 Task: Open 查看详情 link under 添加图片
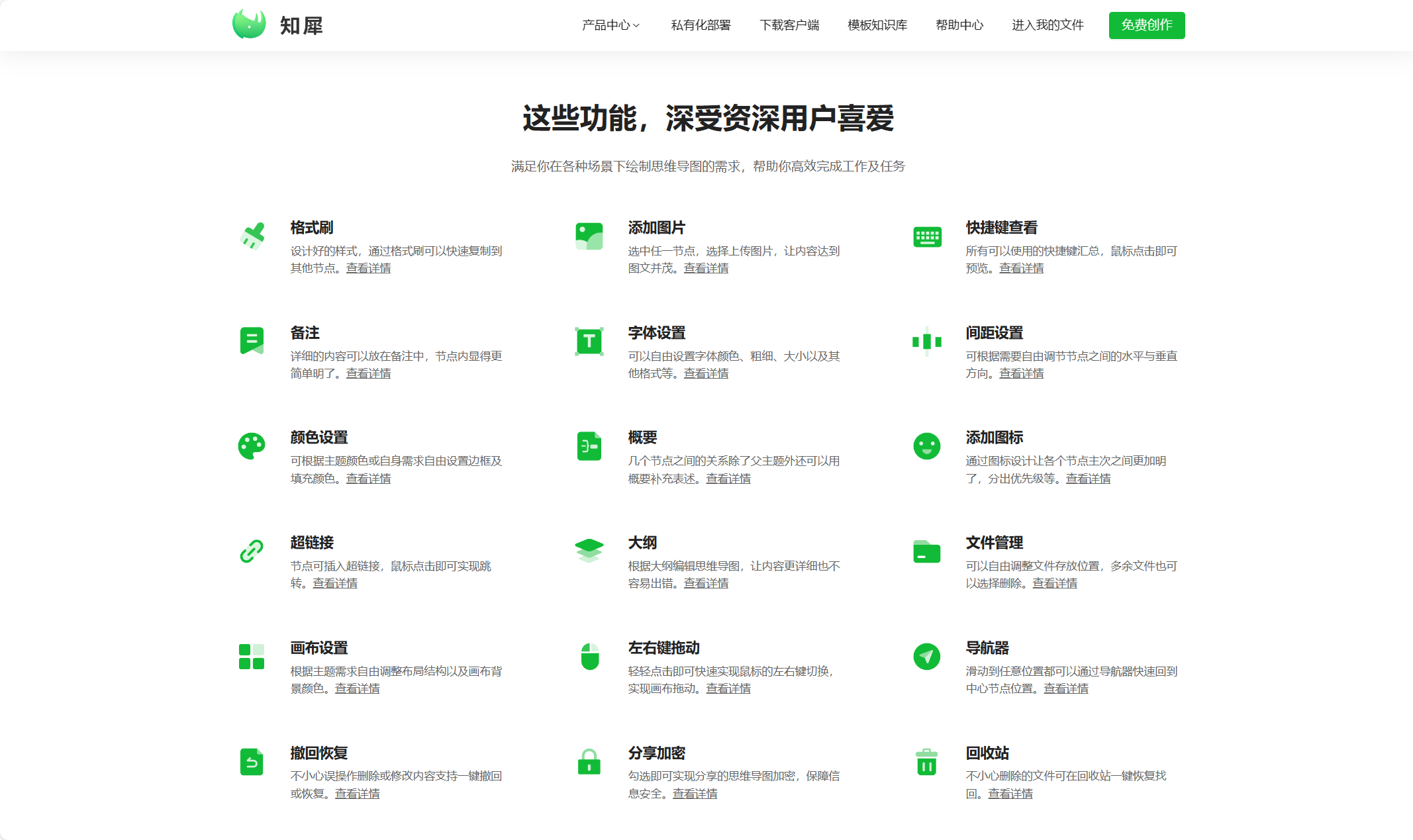(706, 268)
